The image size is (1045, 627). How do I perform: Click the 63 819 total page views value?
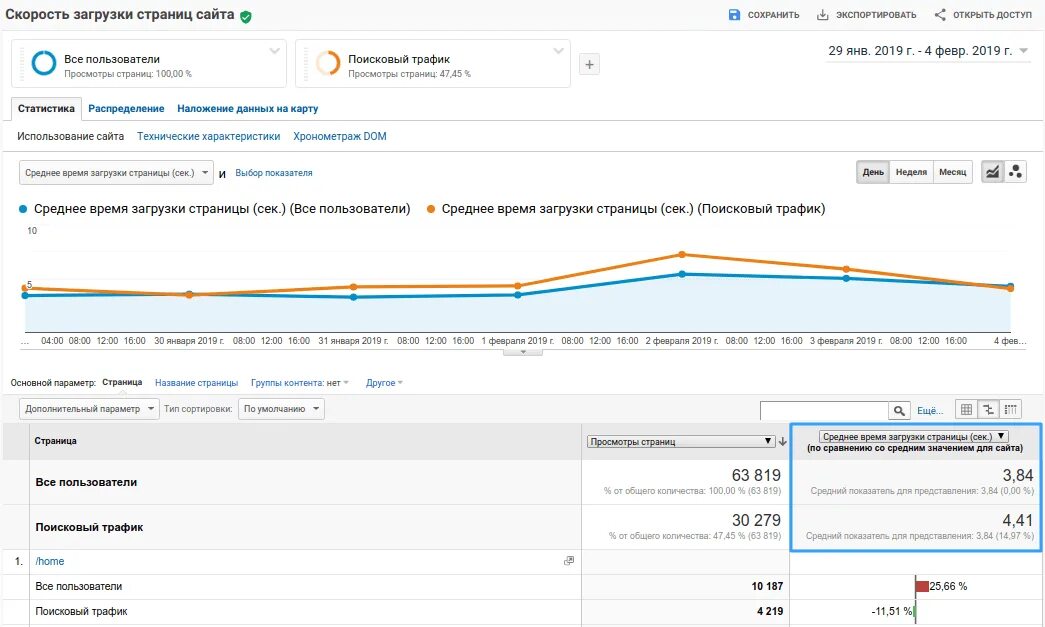tap(756, 475)
